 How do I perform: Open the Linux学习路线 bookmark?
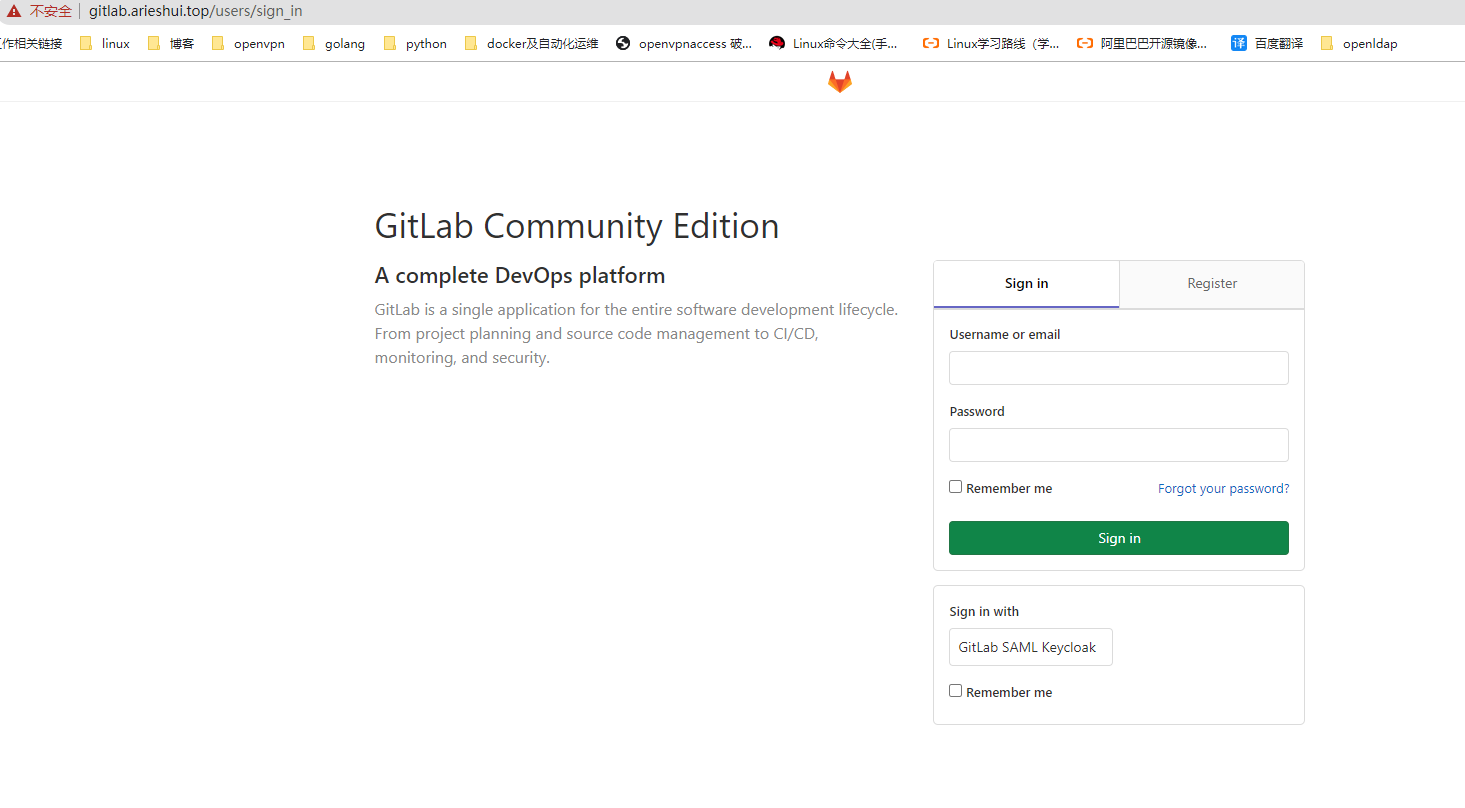tap(989, 43)
